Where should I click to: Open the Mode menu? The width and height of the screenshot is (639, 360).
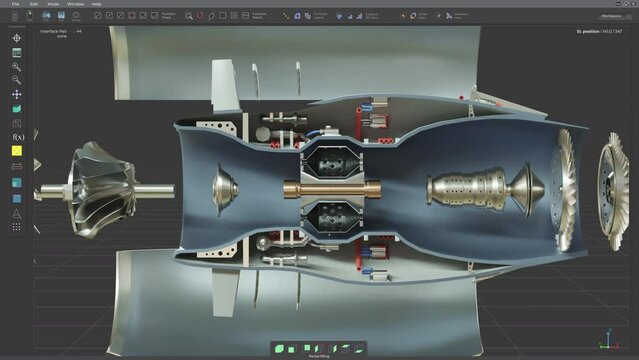[x=53, y=4]
